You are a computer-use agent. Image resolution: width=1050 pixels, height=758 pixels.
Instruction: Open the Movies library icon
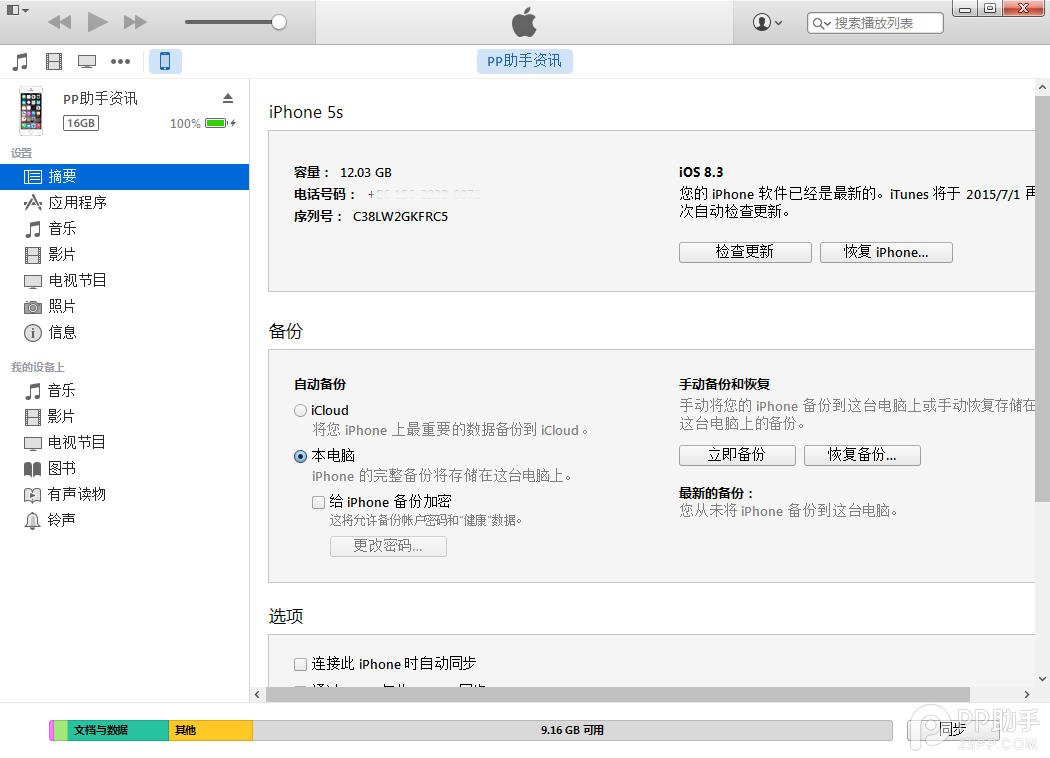[53, 61]
